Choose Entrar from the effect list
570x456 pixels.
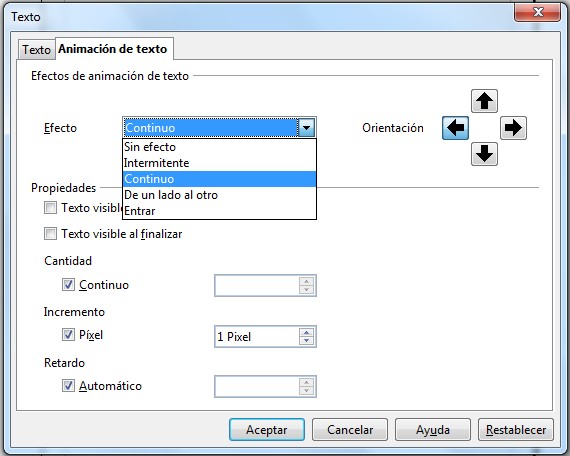[x=220, y=211]
